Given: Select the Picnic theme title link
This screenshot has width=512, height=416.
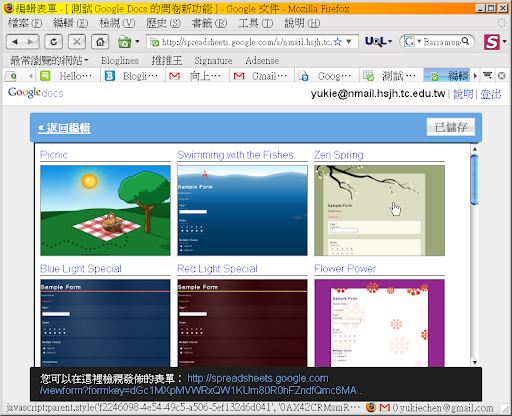Looking at the screenshot, I should coord(54,155).
